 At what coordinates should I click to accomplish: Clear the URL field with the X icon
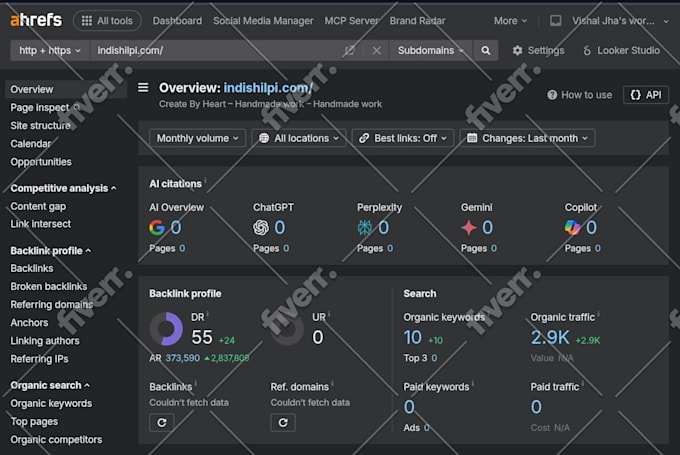click(x=376, y=51)
